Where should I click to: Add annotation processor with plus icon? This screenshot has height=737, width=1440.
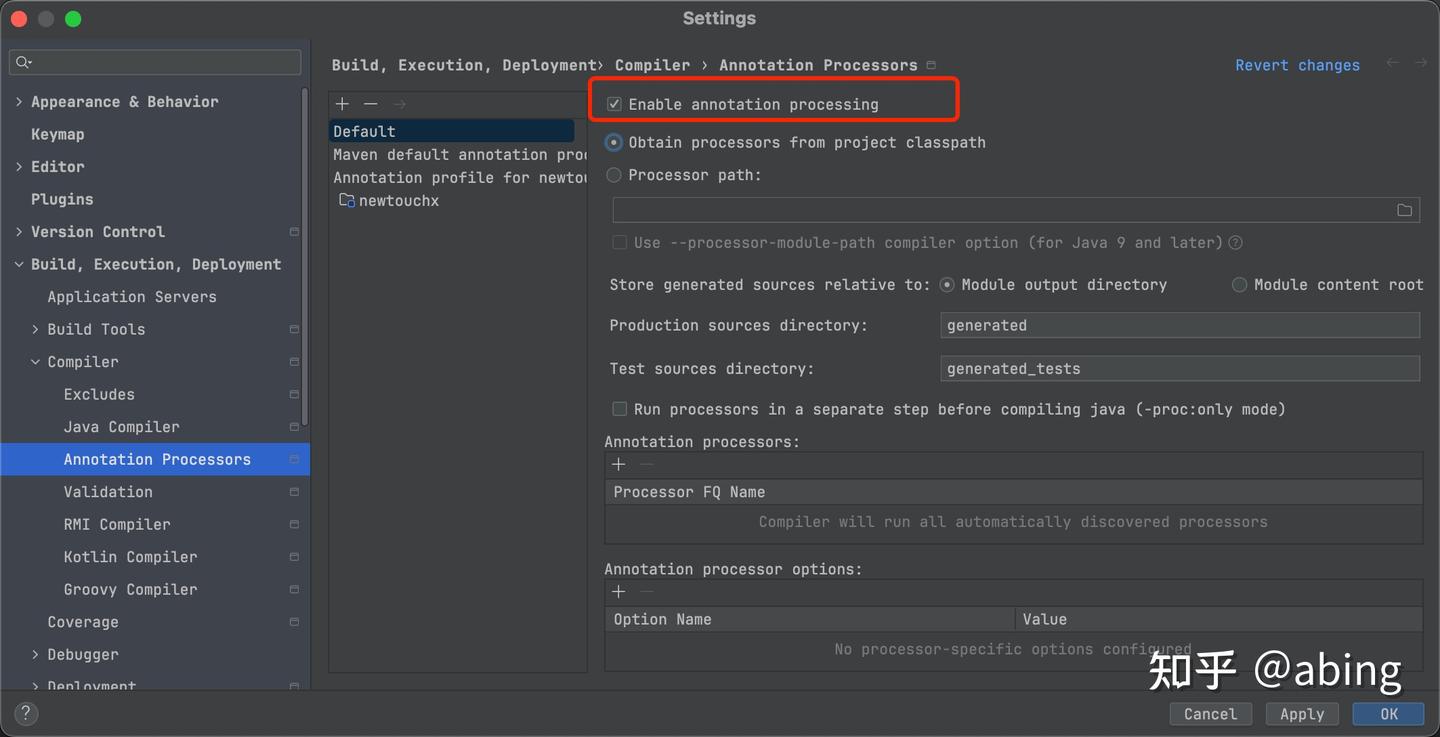click(x=619, y=465)
